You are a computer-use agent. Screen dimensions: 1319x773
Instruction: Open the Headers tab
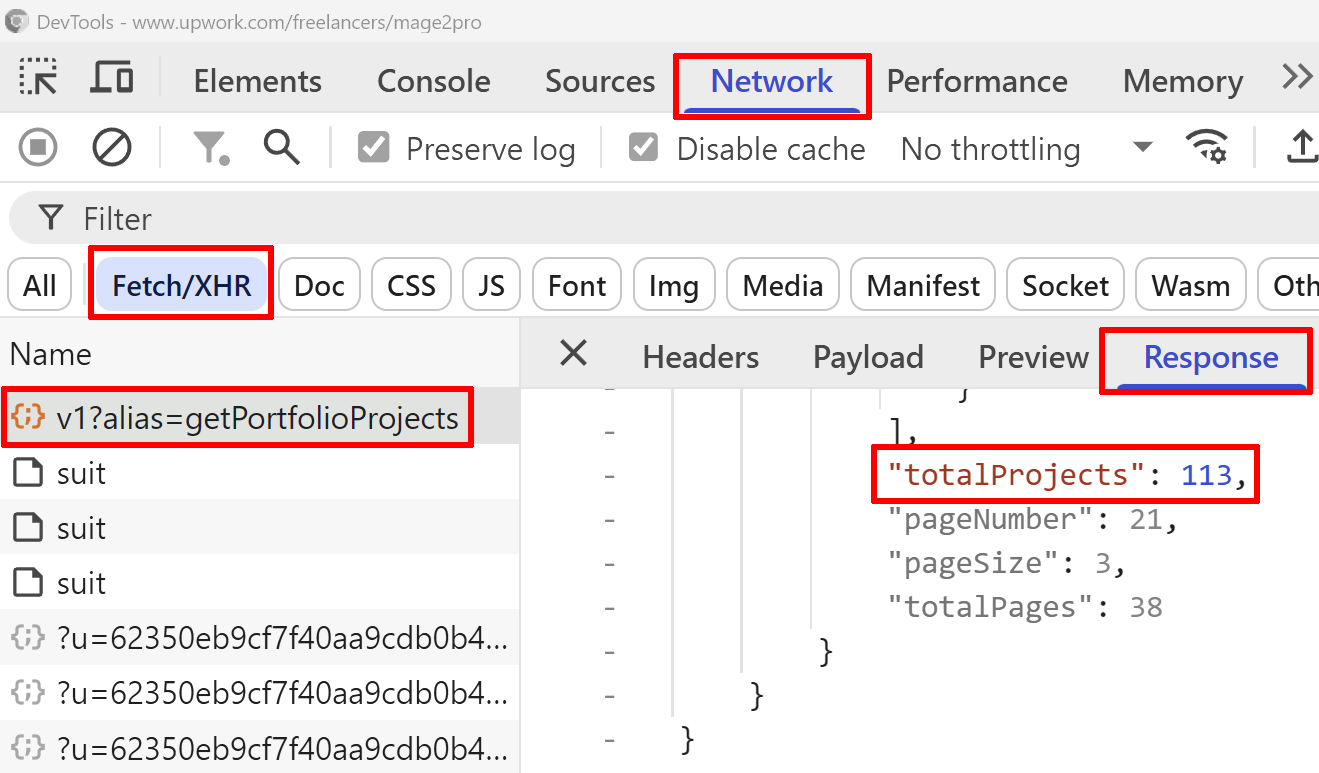pos(700,357)
